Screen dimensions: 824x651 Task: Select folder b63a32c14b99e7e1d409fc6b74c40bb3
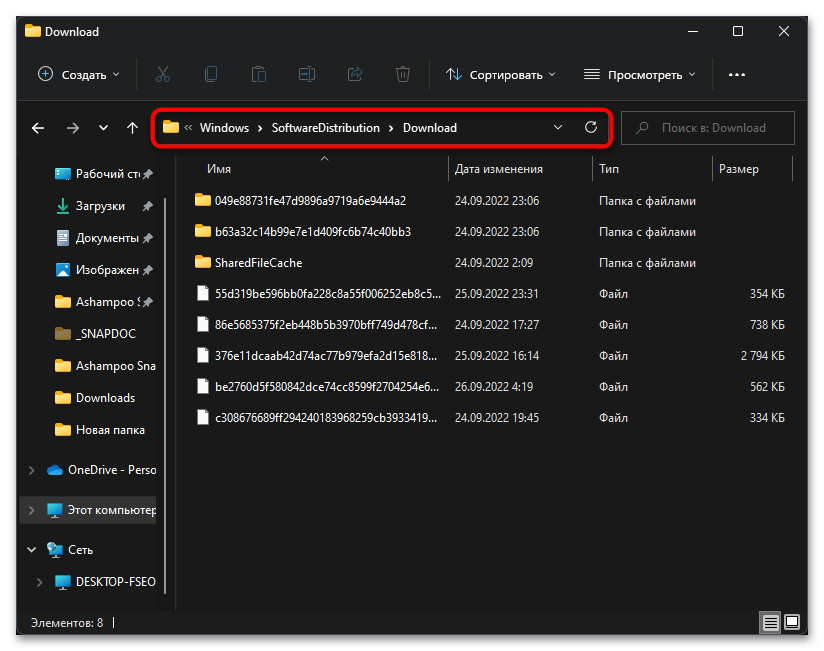303,232
